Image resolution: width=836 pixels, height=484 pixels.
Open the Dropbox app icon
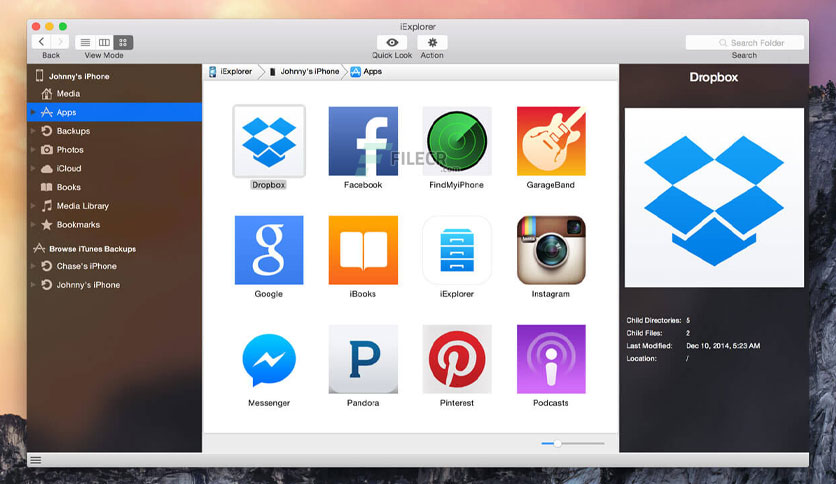coord(269,141)
